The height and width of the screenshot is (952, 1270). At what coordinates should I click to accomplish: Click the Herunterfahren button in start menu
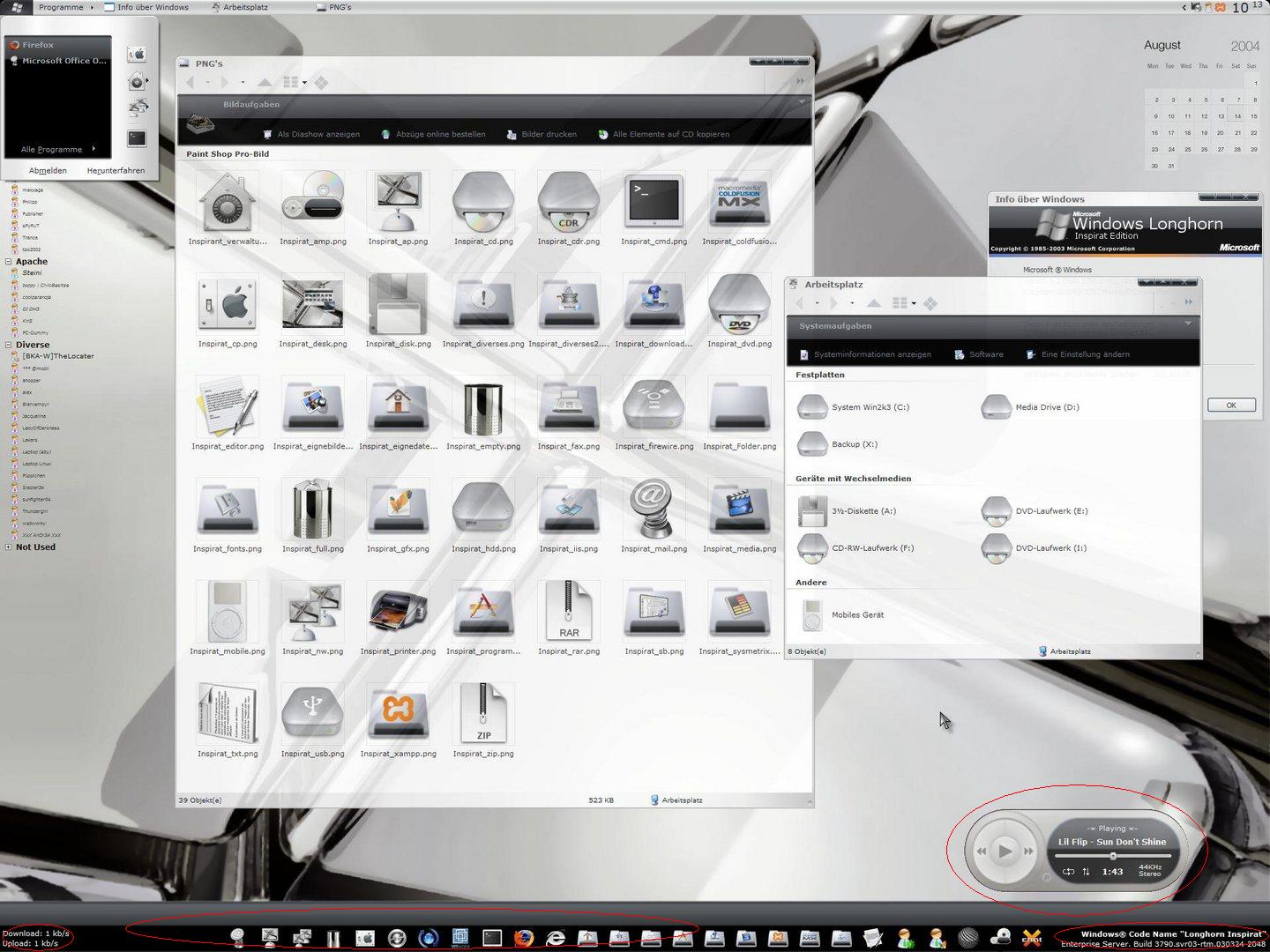(x=116, y=170)
